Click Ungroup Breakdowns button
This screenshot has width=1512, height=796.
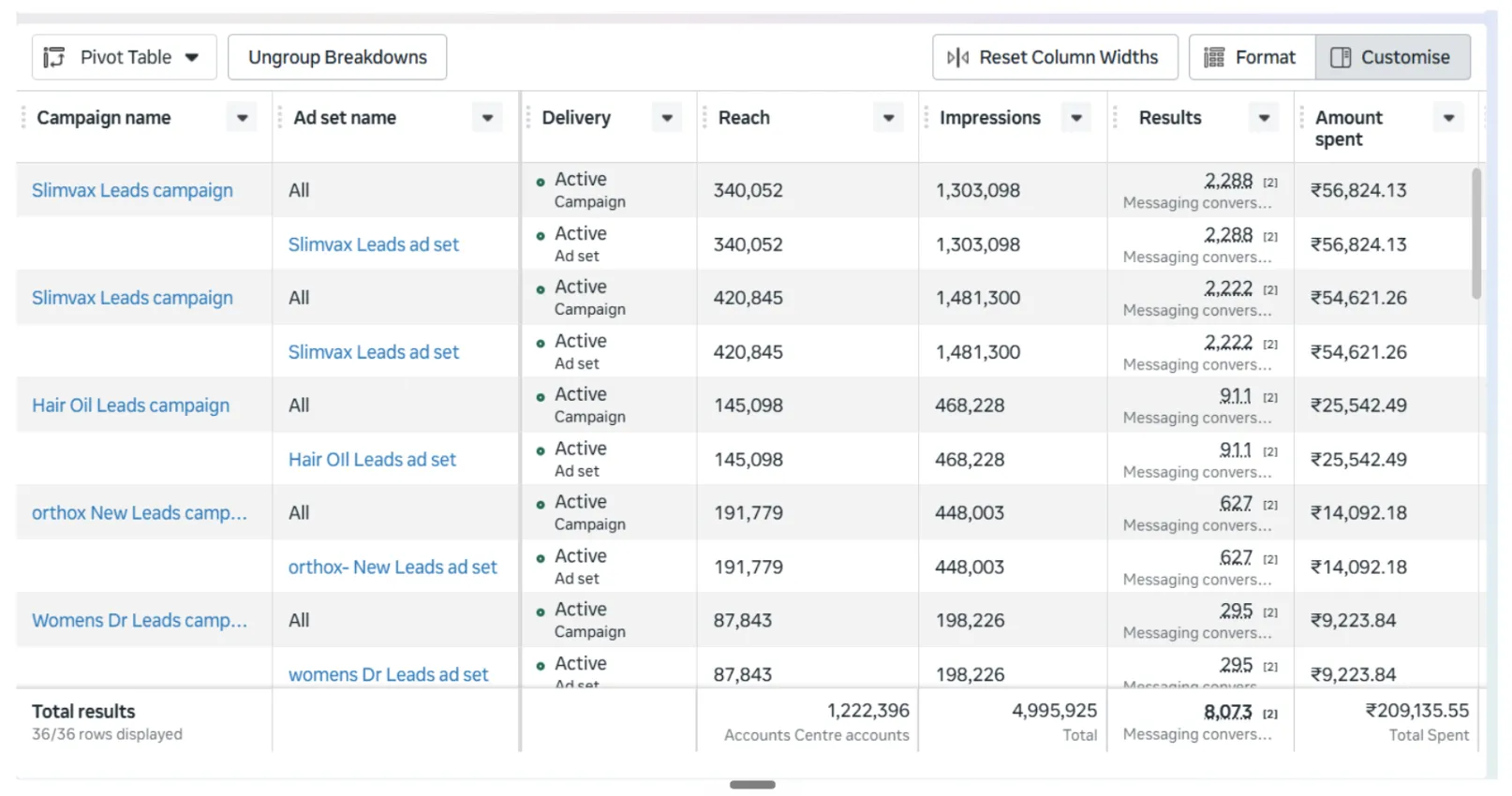tap(337, 57)
